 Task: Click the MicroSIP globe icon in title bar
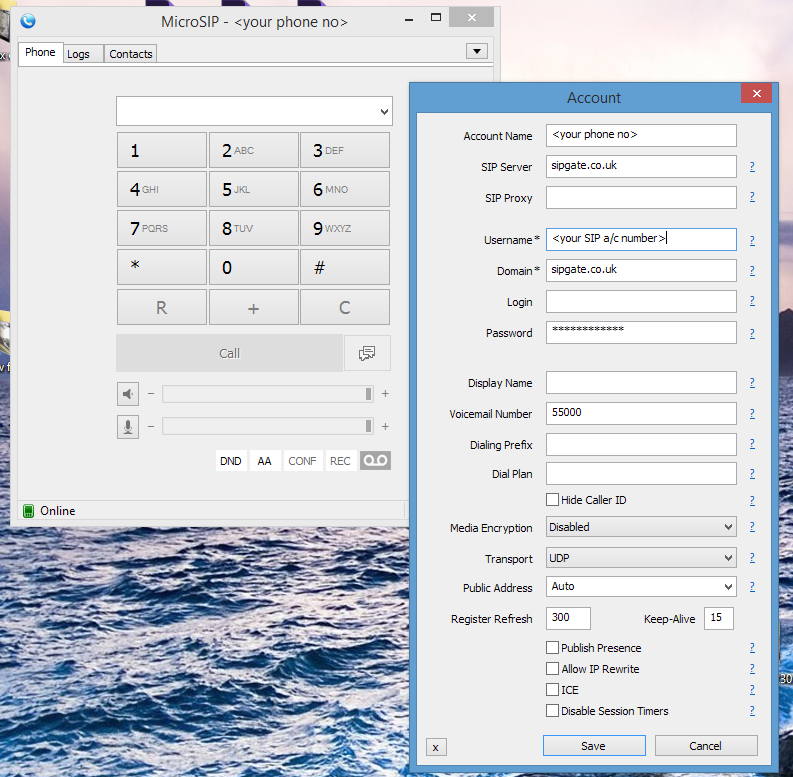[x=28, y=21]
